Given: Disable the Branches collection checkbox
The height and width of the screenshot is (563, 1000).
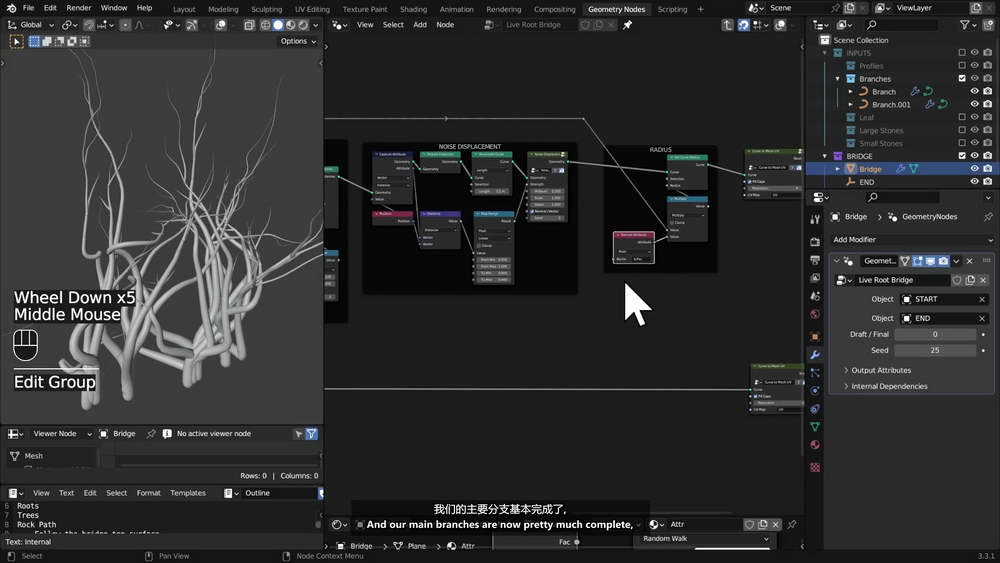Looking at the screenshot, I should coord(962,78).
